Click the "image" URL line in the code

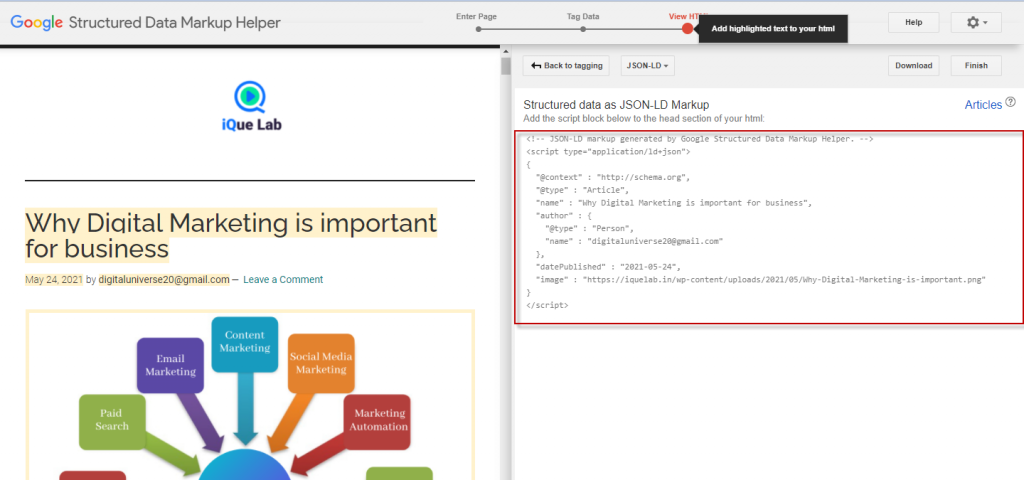760,280
